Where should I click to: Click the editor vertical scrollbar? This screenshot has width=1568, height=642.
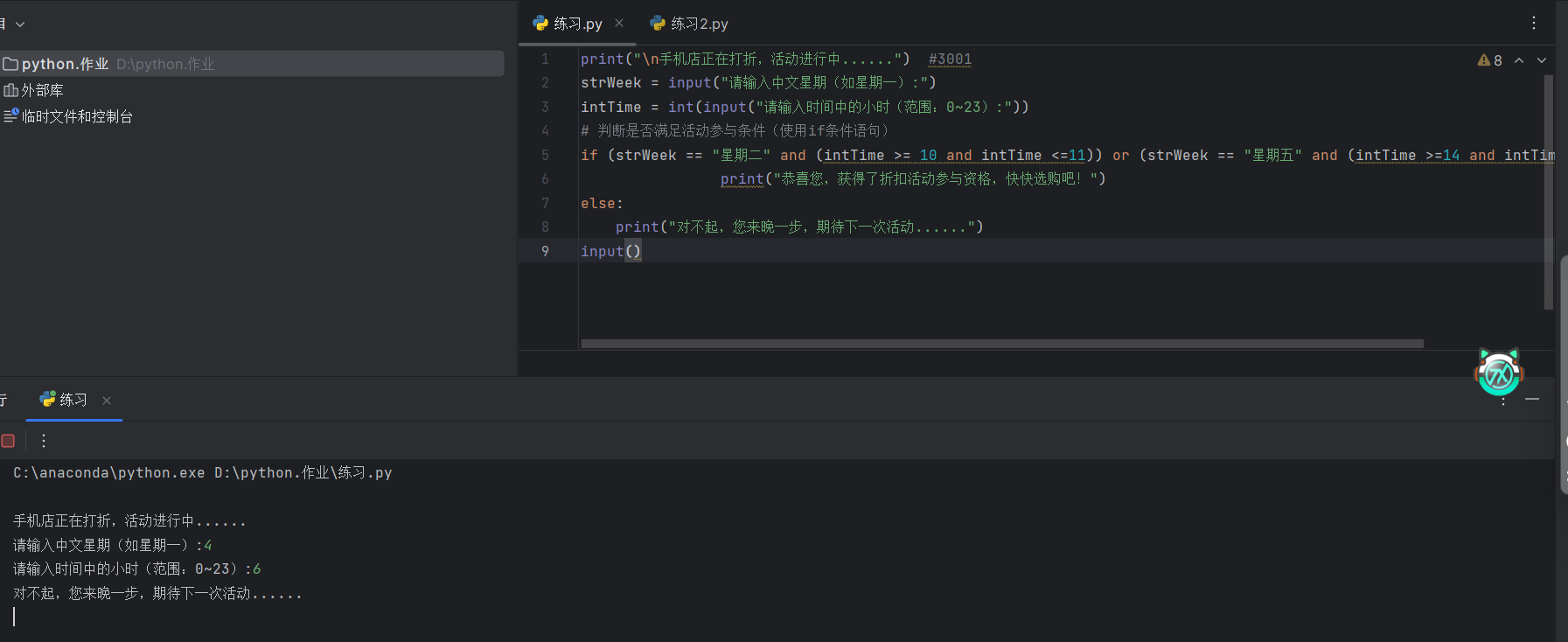click(x=1549, y=192)
